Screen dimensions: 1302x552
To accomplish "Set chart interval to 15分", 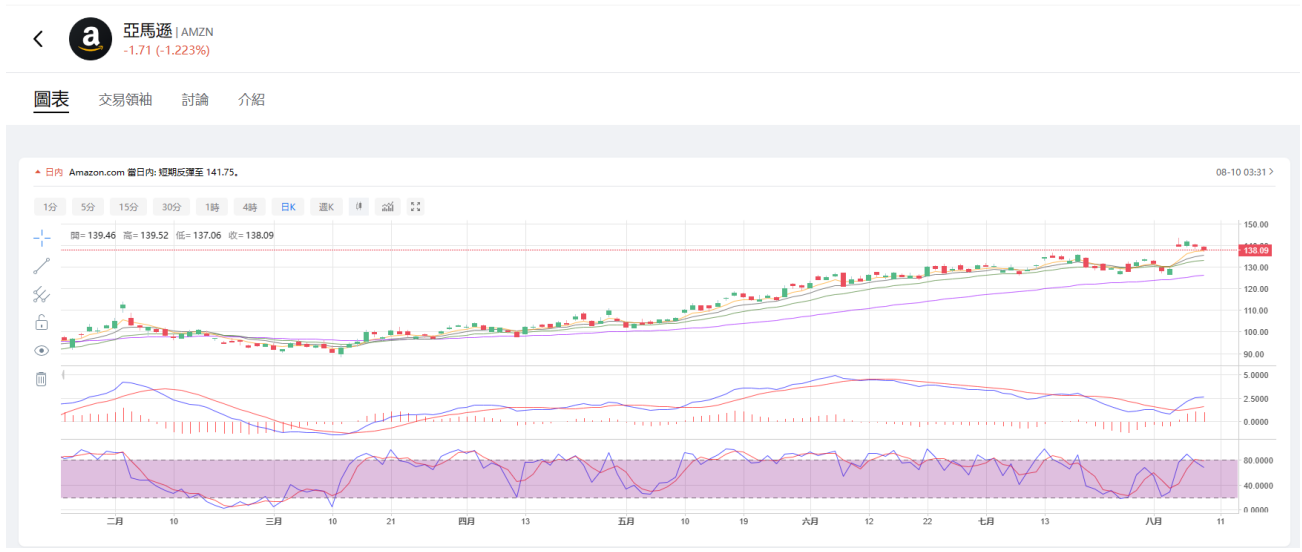I will [x=128, y=207].
